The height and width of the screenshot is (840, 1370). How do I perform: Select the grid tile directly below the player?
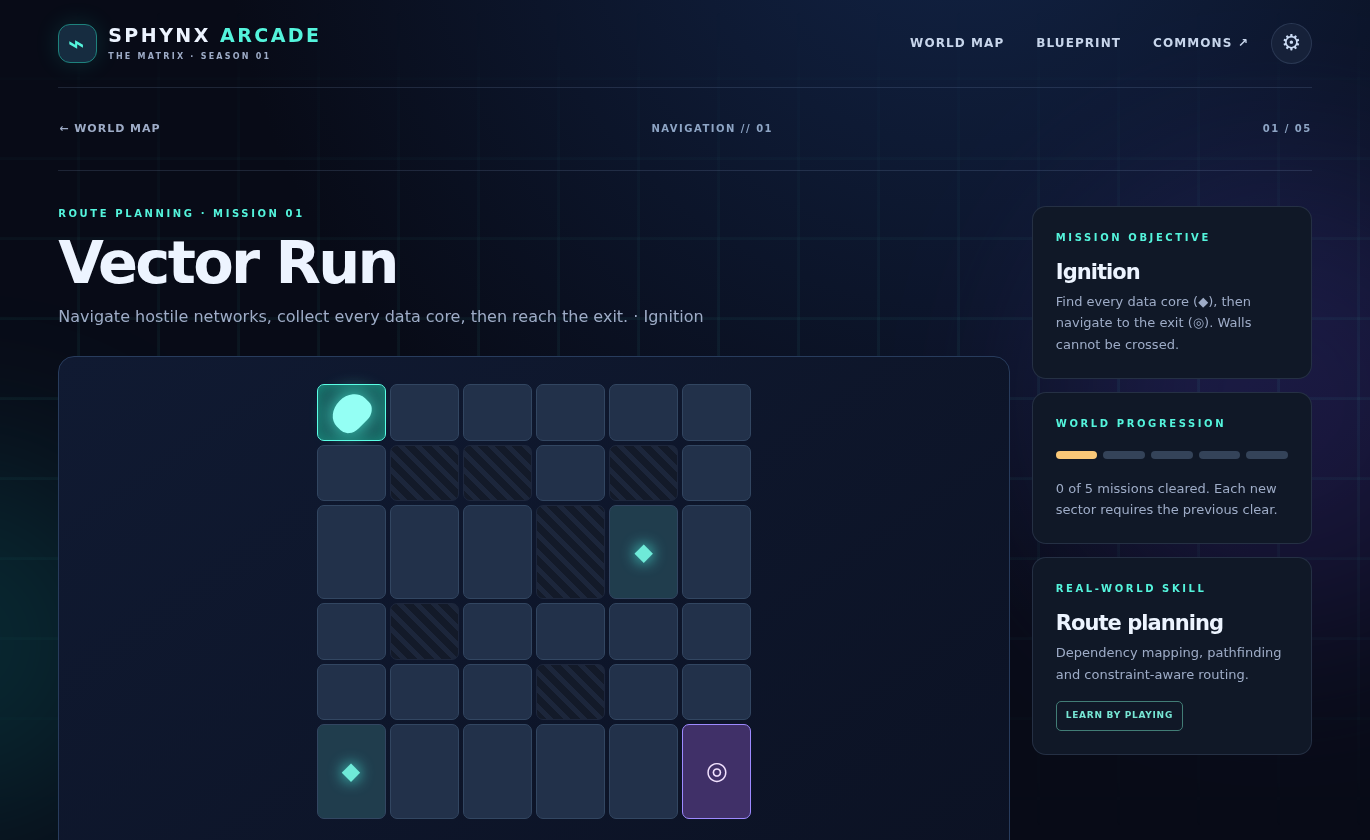coord(351,473)
